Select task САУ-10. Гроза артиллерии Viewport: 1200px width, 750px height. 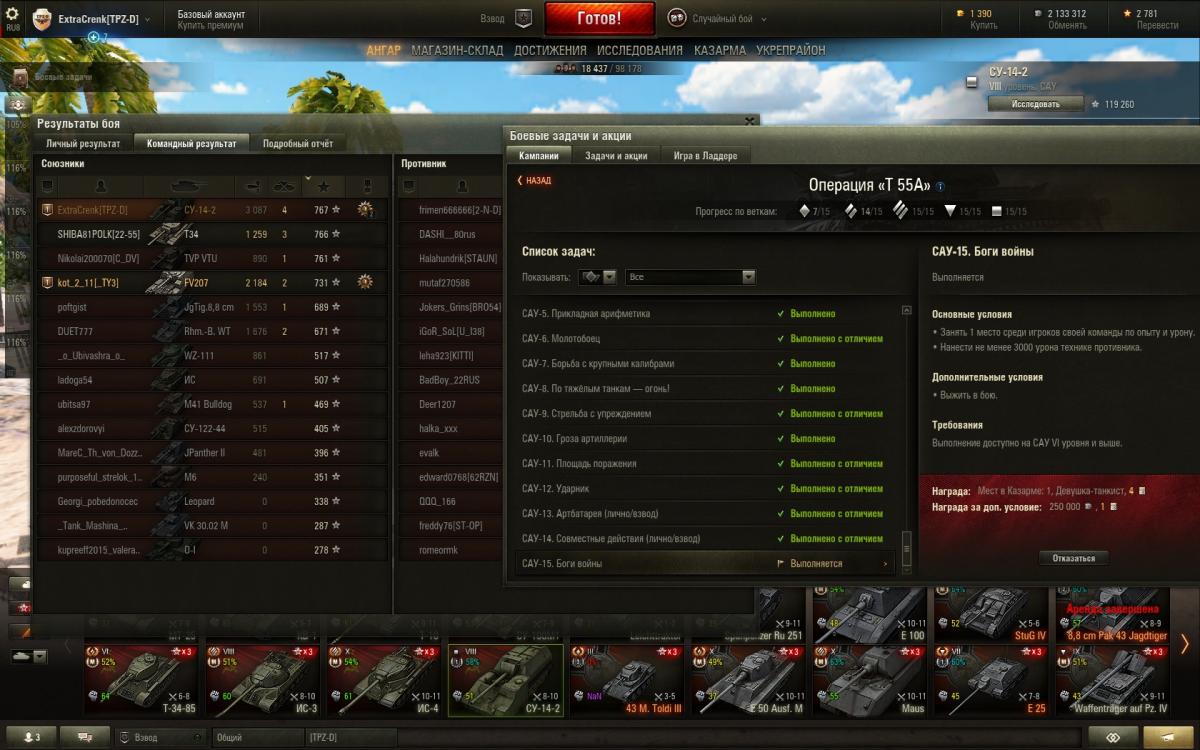click(x=706, y=439)
